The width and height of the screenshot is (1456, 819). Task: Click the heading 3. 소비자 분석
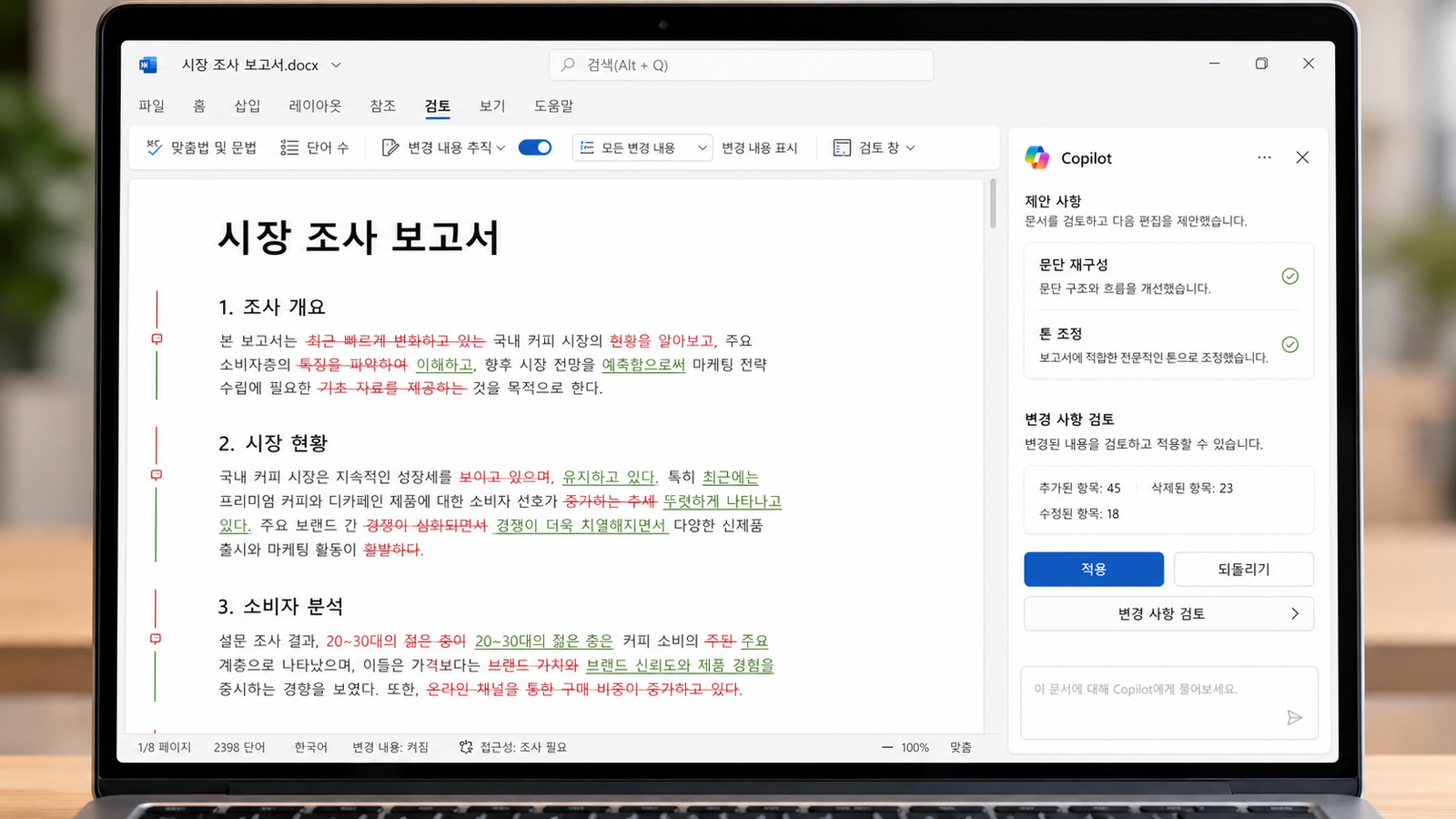280,606
